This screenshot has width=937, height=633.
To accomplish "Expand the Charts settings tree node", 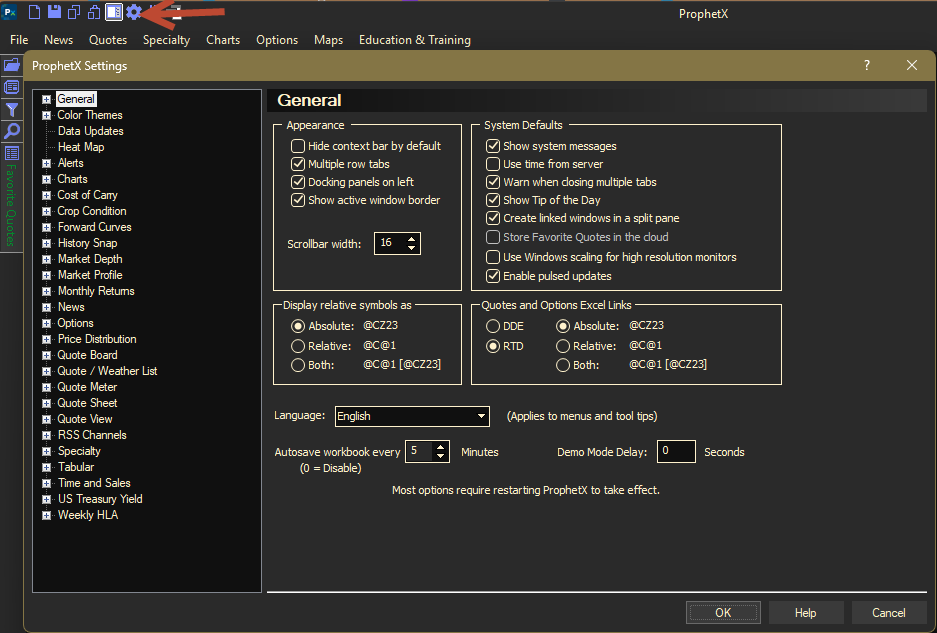I will coord(46,179).
